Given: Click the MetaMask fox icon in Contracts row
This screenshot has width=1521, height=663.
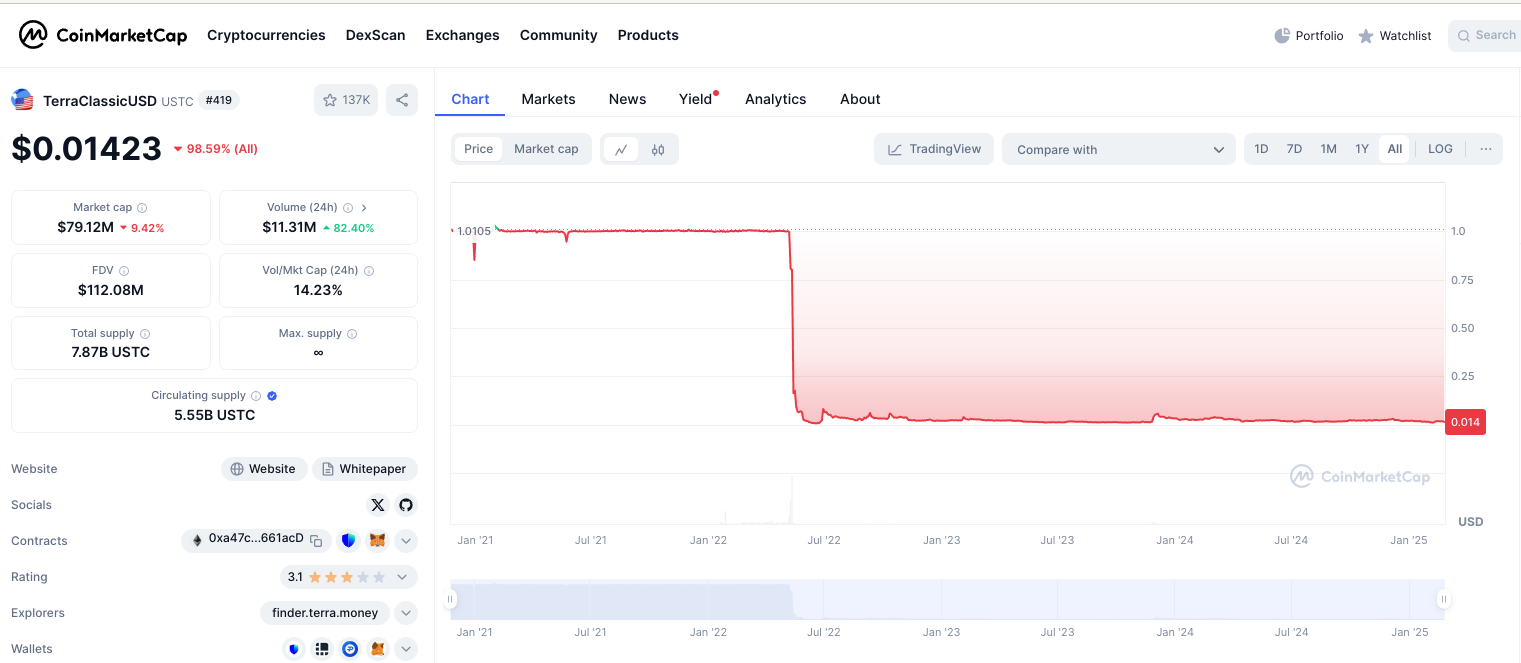Looking at the screenshot, I should pos(377,541).
